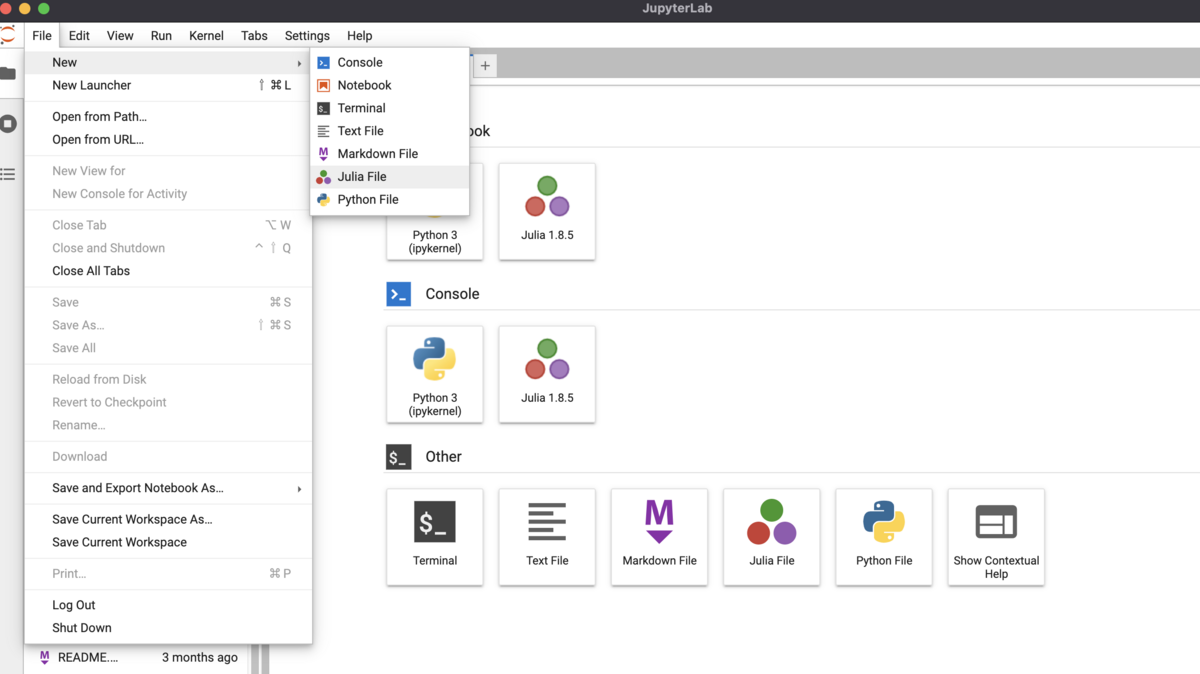Click the Markdown File icon in submenu
This screenshot has height=674, width=1200.
pos(323,154)
